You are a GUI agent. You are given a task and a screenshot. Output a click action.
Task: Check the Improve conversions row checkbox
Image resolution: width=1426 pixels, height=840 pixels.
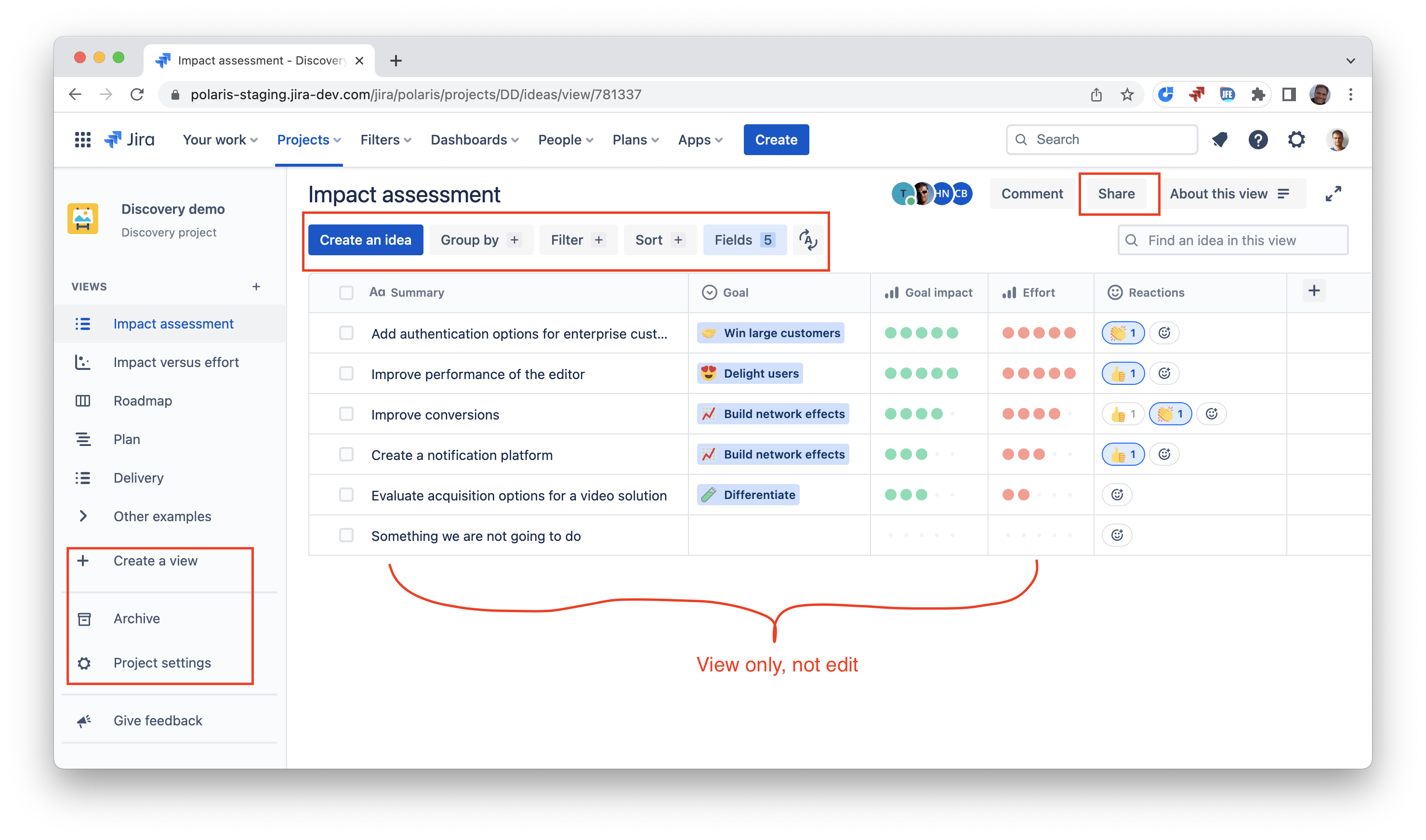pyautogui.click(x=346, y=414)
